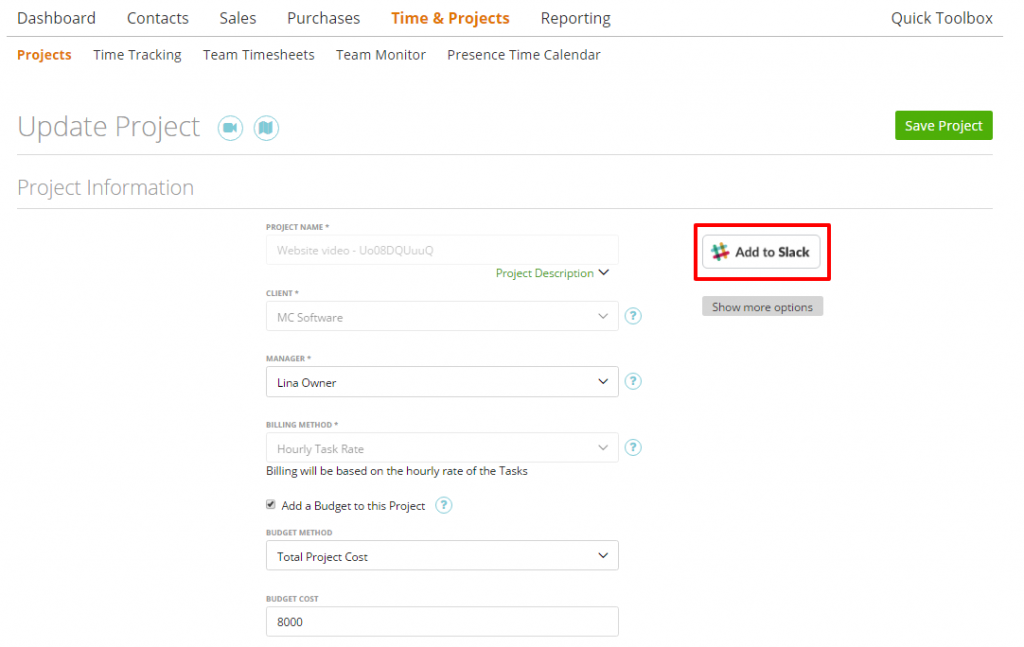1024x647 pixels.
Task: Click the question mark next to Manager
Action: point(633,381)
